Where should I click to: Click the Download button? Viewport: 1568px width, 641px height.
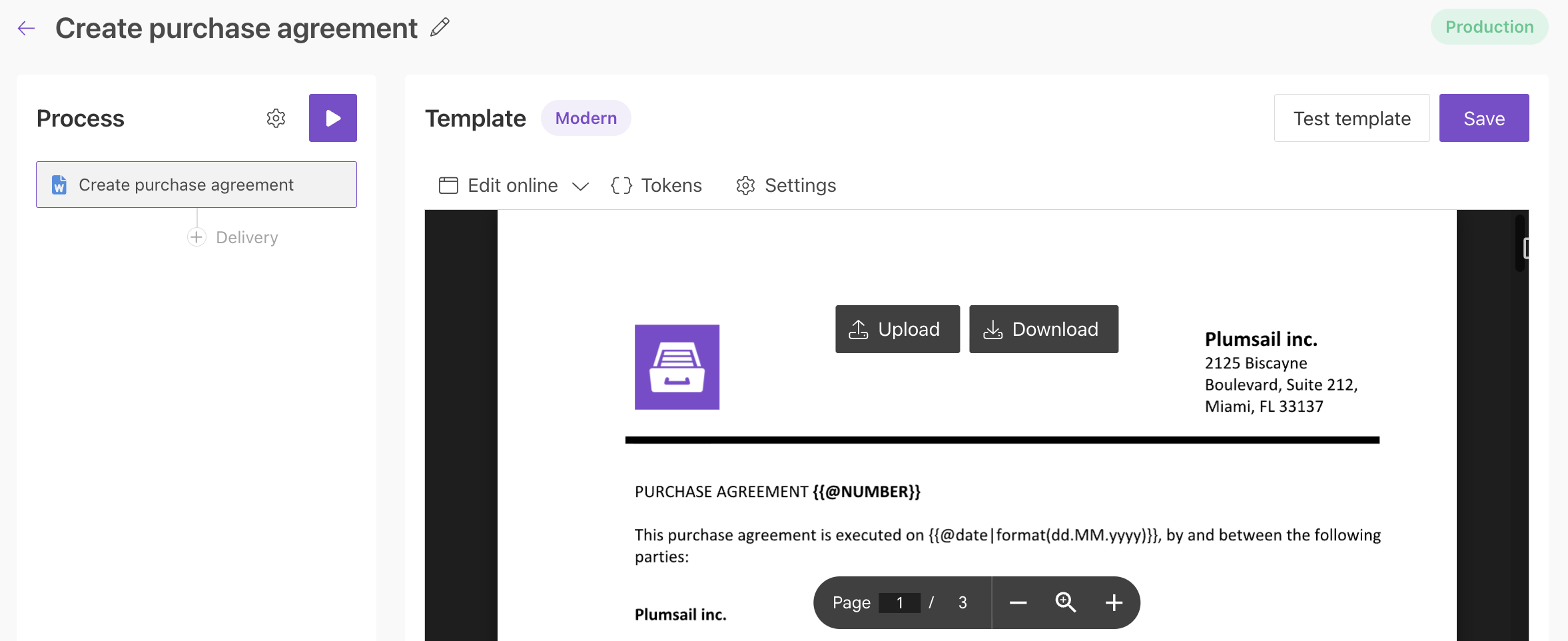1043,329
